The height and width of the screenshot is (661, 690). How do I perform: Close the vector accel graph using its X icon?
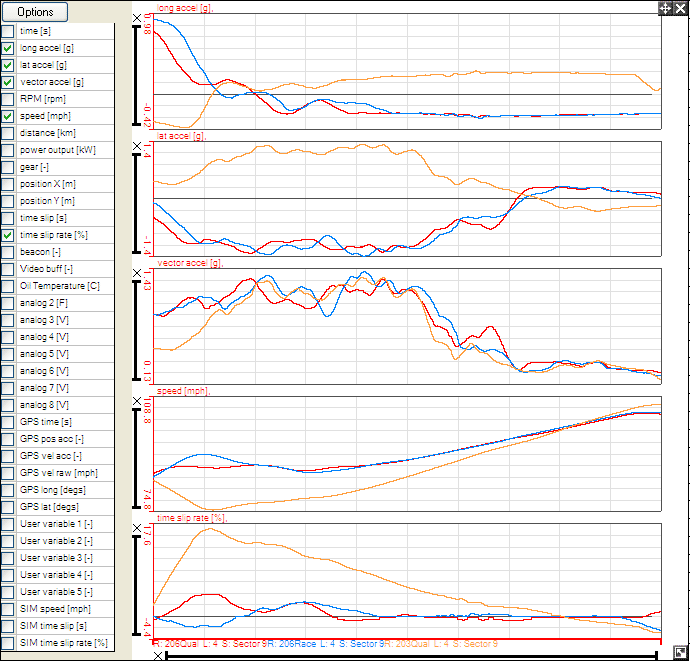pyautogui.click(x=138, y=274)
